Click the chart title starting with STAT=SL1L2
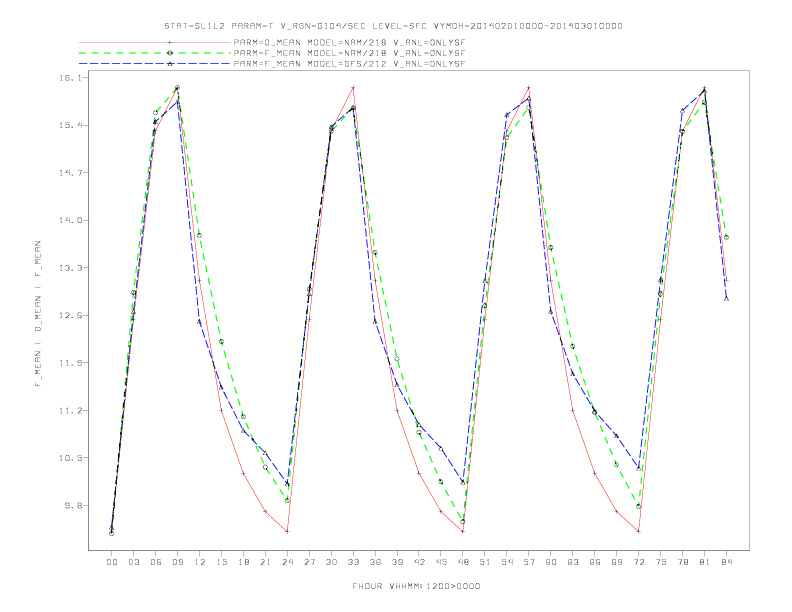Viewport: 792px width, 612px height. click(x=393, y=26)
